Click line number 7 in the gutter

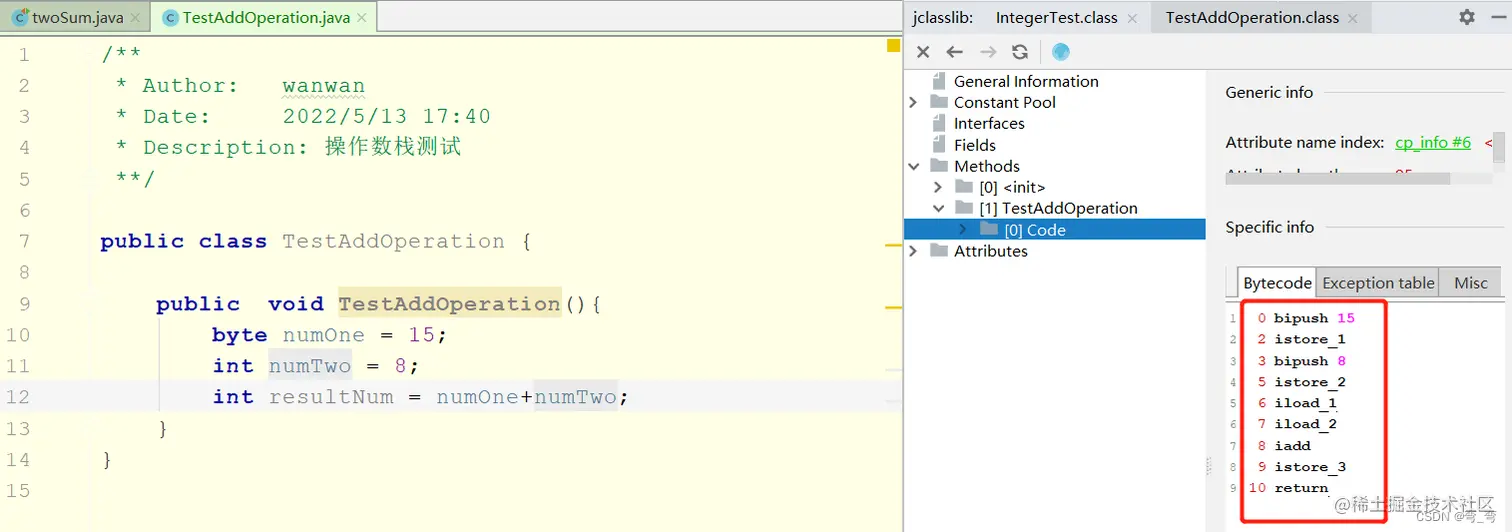(x=24, y=241)
